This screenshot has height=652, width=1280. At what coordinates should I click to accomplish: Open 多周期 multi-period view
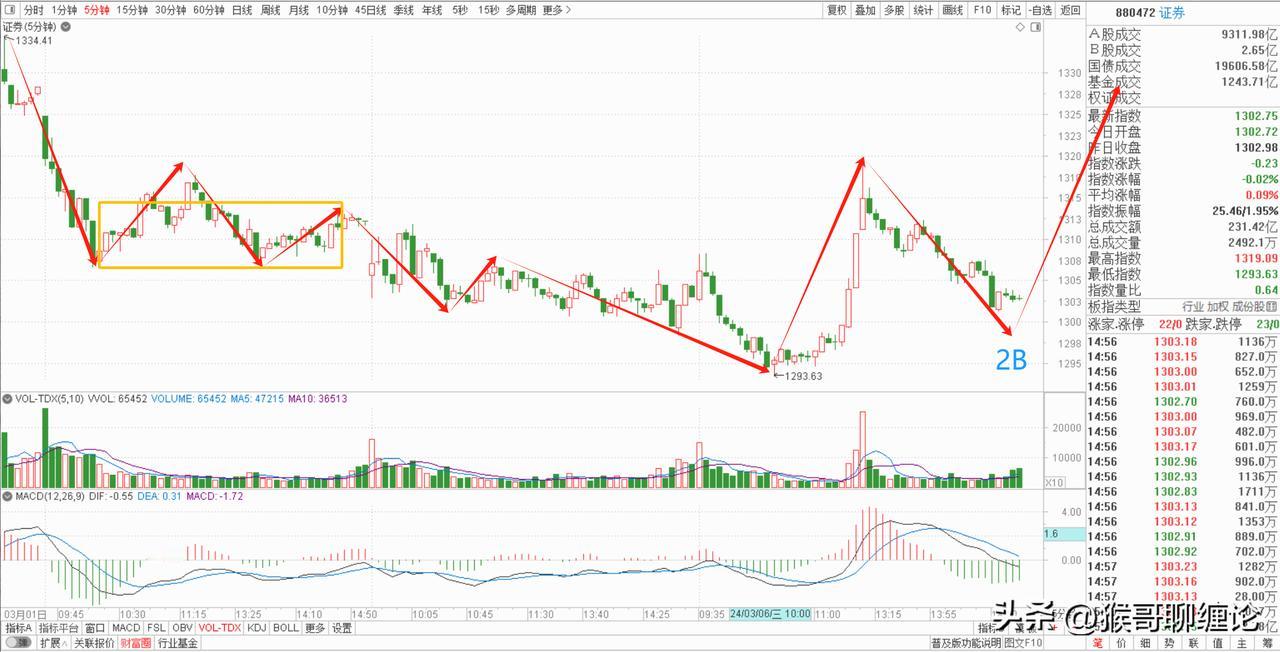point(521,10)
